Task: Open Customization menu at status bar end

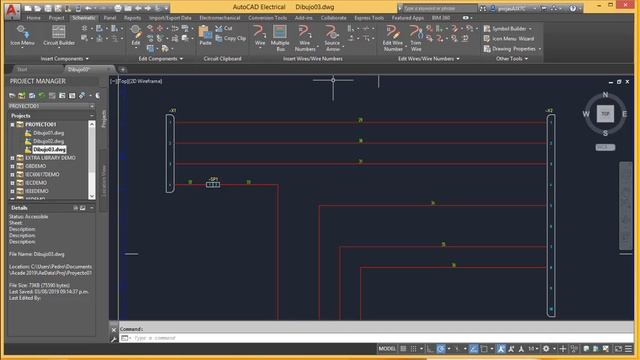Action: (629, 349)
